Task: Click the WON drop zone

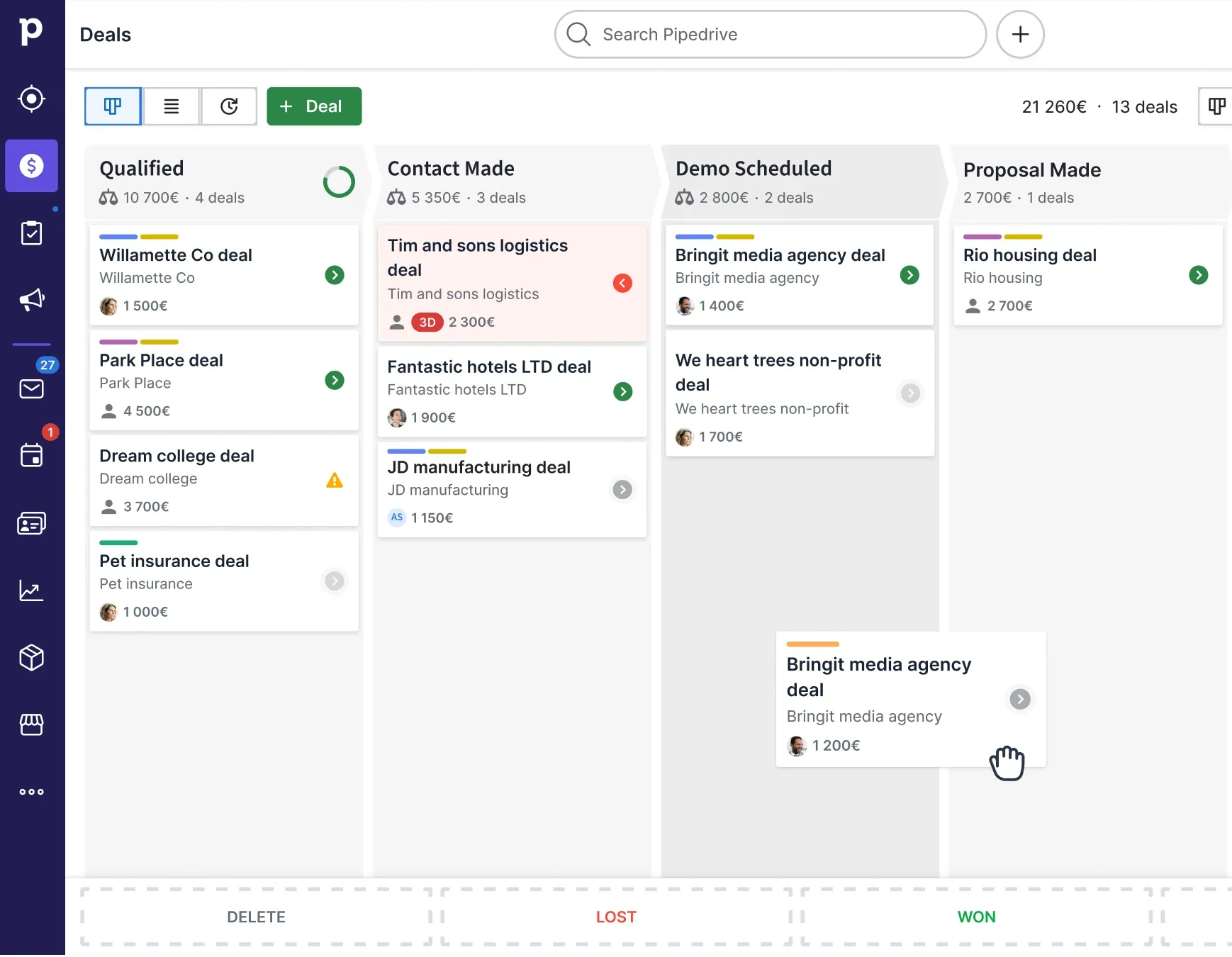Action: pos(977,917)
